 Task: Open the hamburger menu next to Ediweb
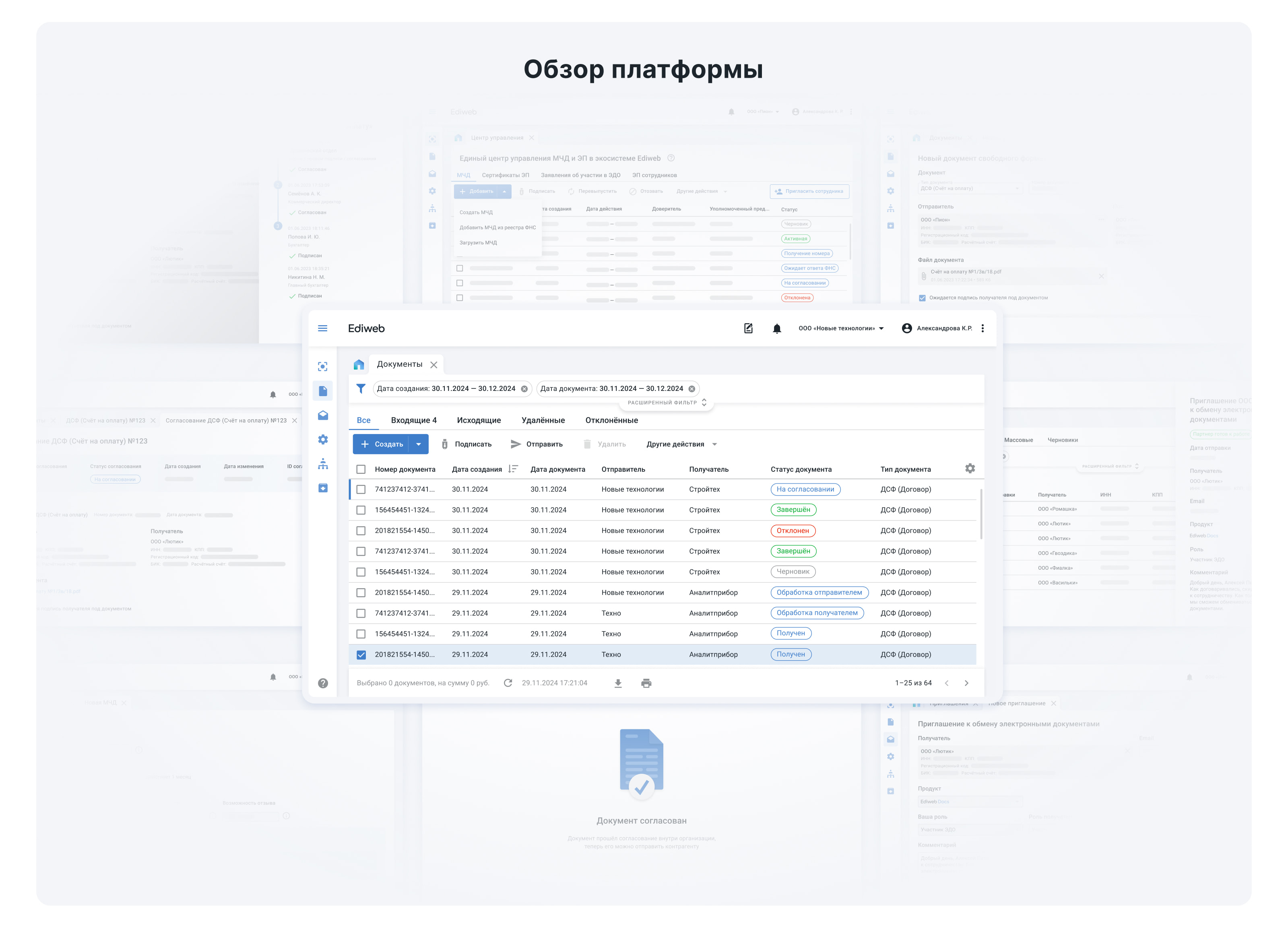pyautogui.click(x=322, y=329)
